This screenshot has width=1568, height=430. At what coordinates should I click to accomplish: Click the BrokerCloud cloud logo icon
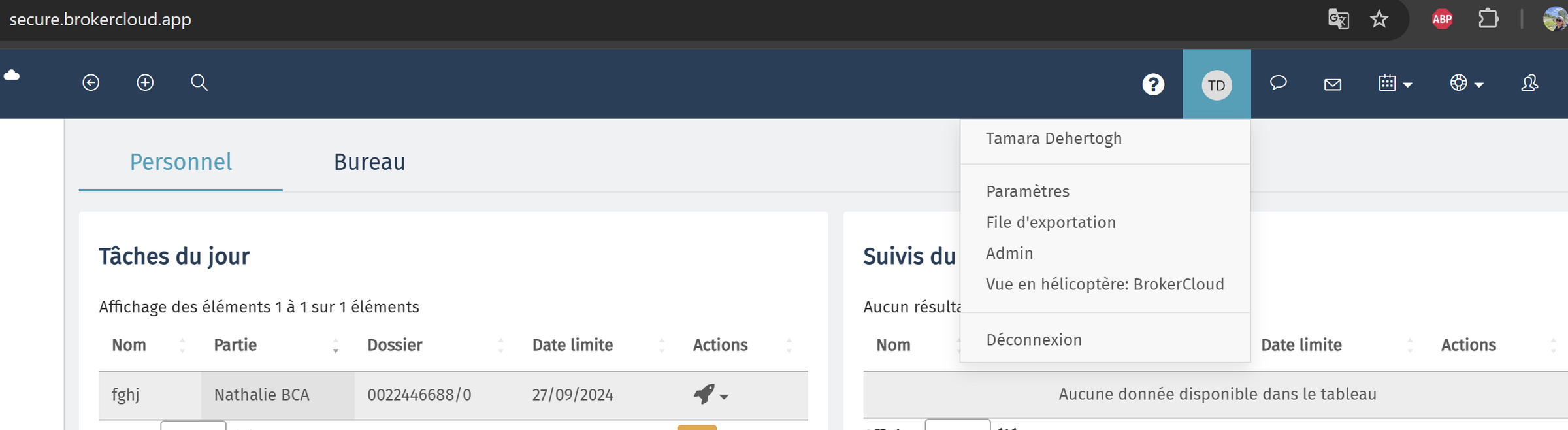[x=12, y=76]
